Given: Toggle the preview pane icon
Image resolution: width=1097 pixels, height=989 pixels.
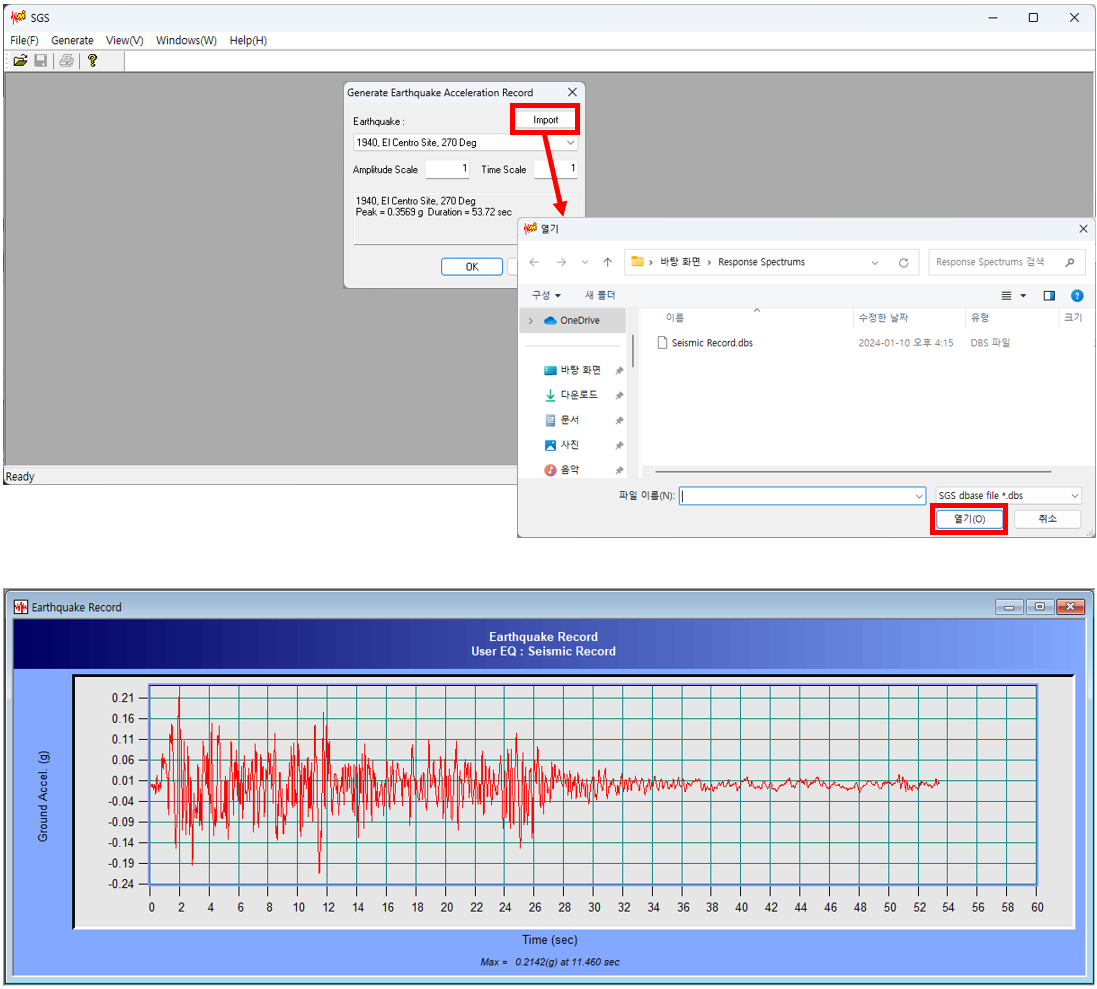Looking at the screenshot, I should click(1050, 295).
